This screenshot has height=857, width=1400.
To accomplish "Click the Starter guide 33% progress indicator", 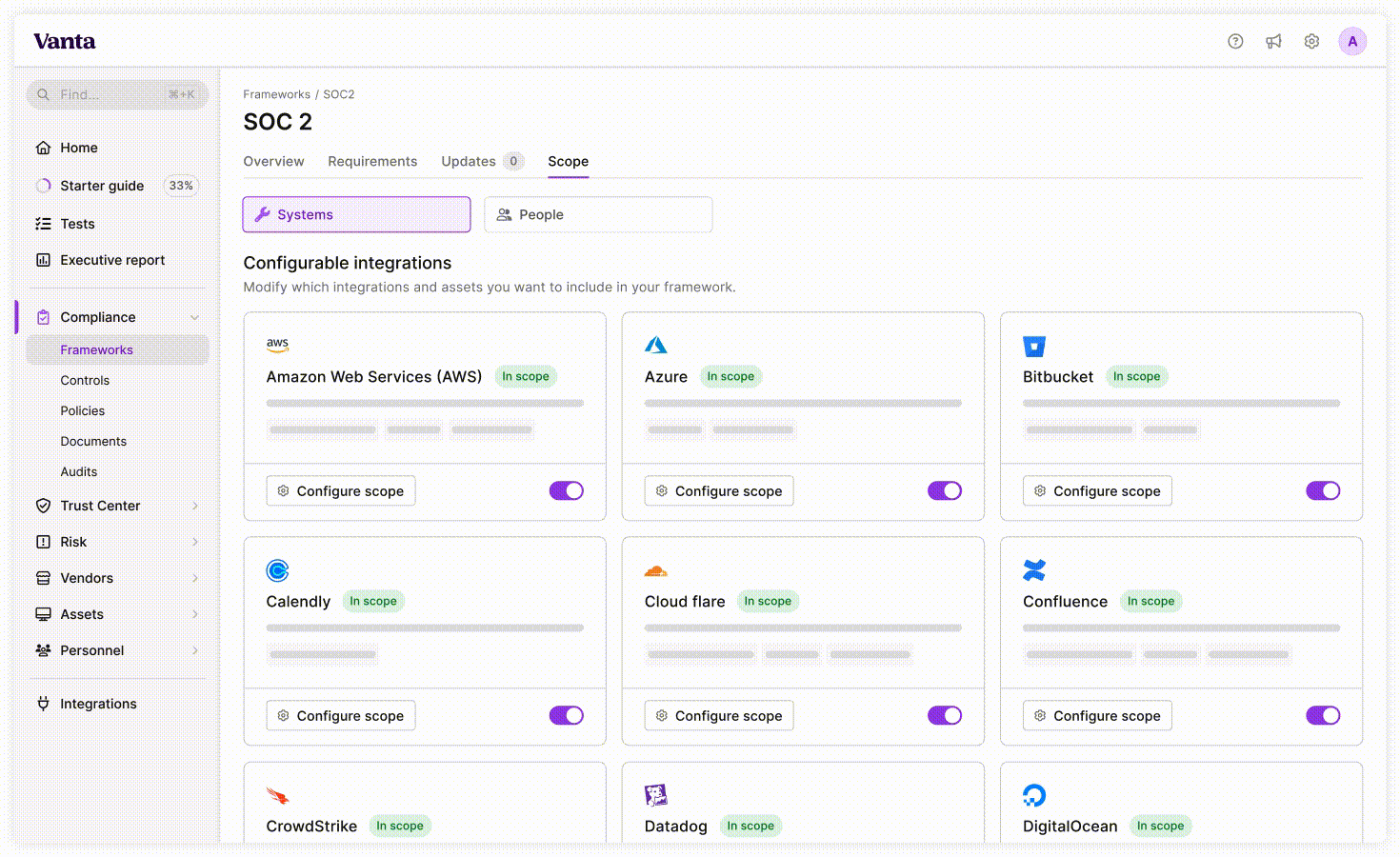I will click(x=180, y=186).
